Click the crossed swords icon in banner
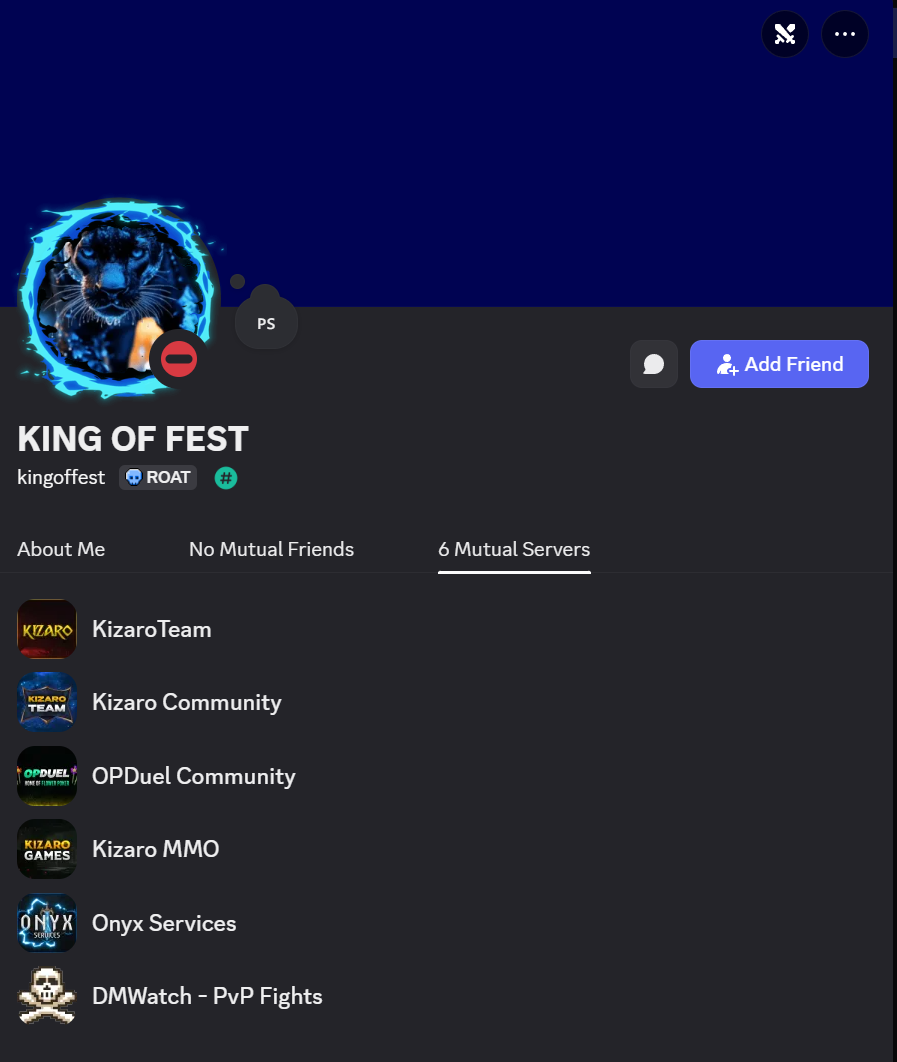897x1062 pixels. coord(785,34)
